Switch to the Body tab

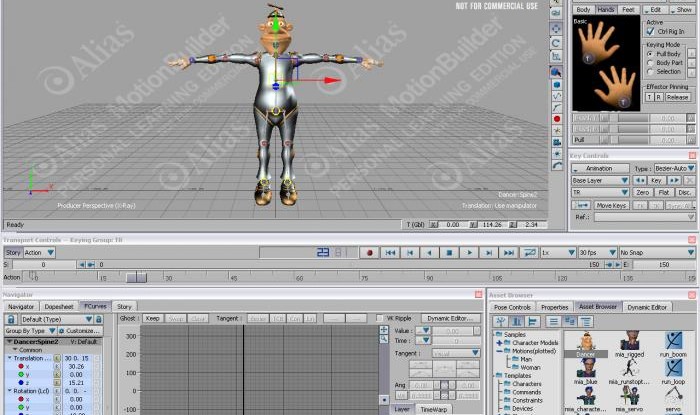click(583, 10)
